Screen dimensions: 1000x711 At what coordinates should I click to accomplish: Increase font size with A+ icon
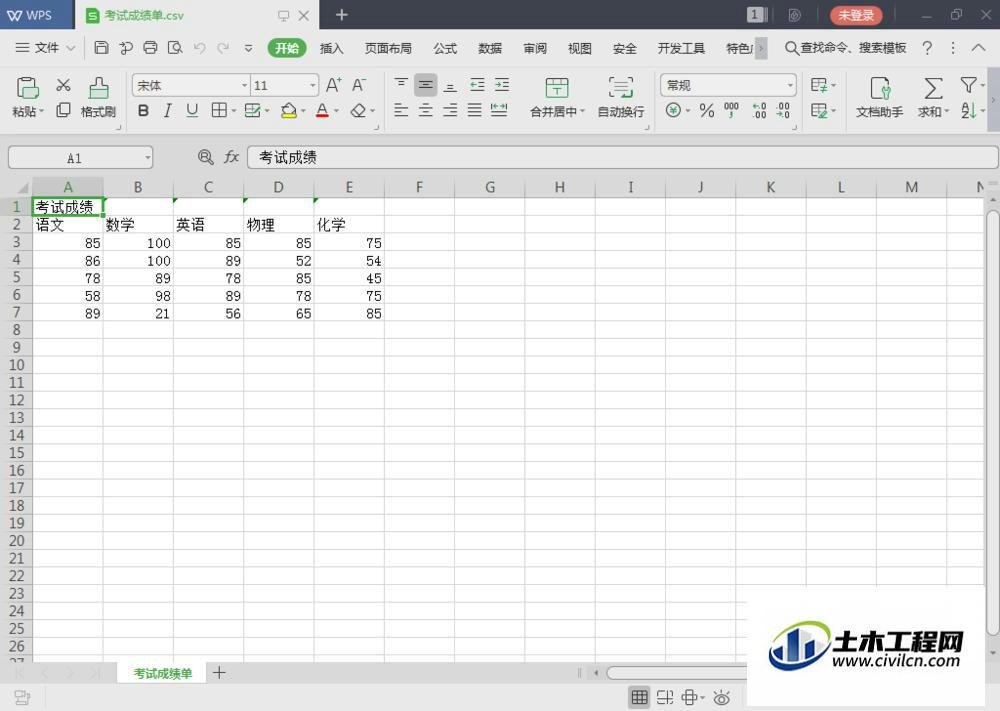pyautogui.click(x=334, y=85)
